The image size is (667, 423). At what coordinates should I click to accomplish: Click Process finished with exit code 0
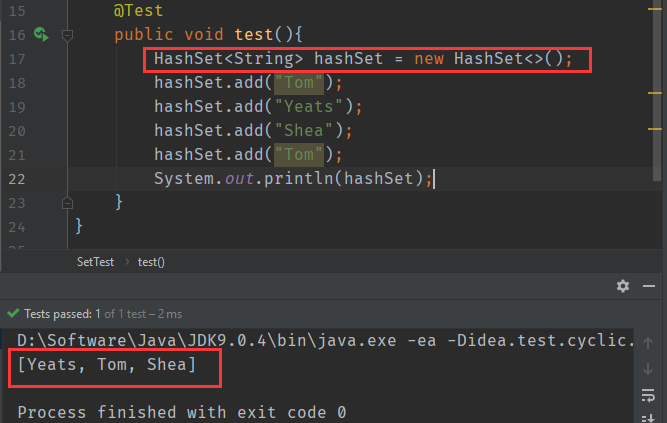point(182,412)
